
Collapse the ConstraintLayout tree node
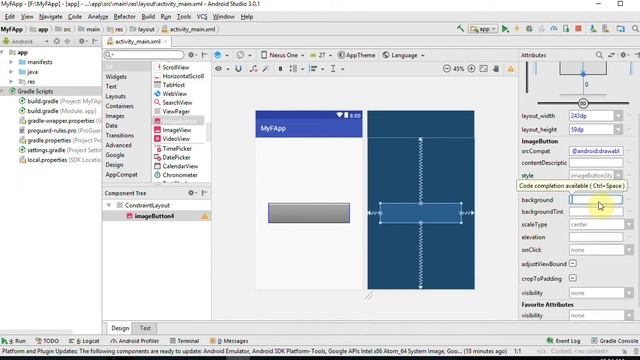(109, 205)
